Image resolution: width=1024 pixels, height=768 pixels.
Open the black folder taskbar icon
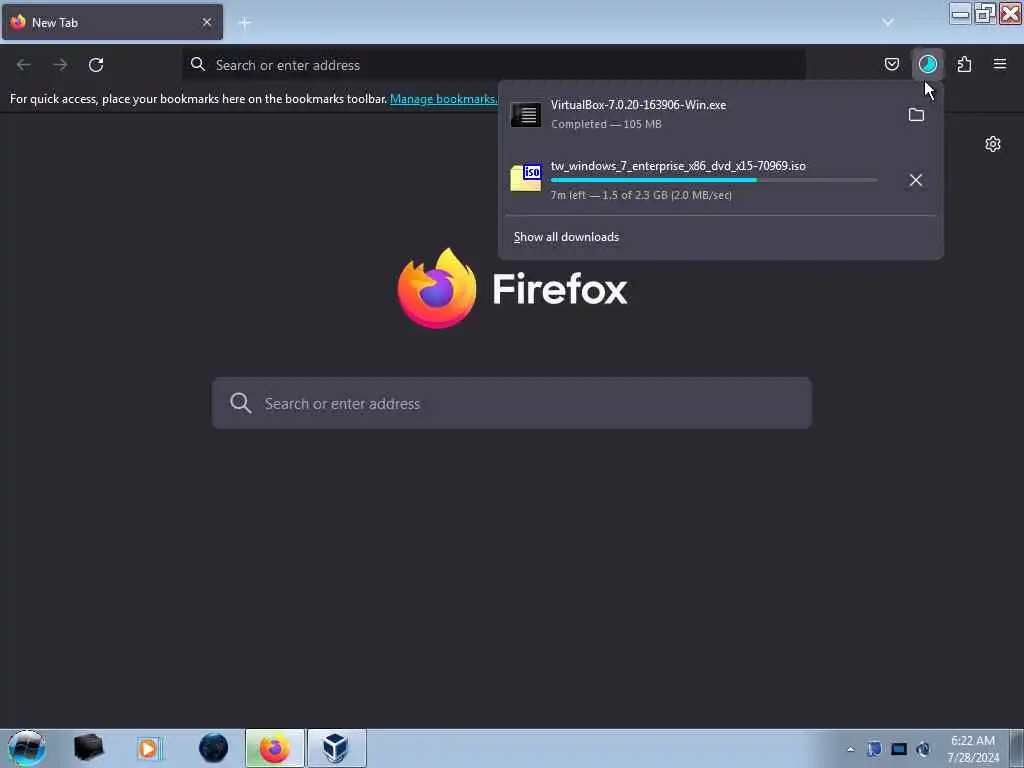pos(88,748)
